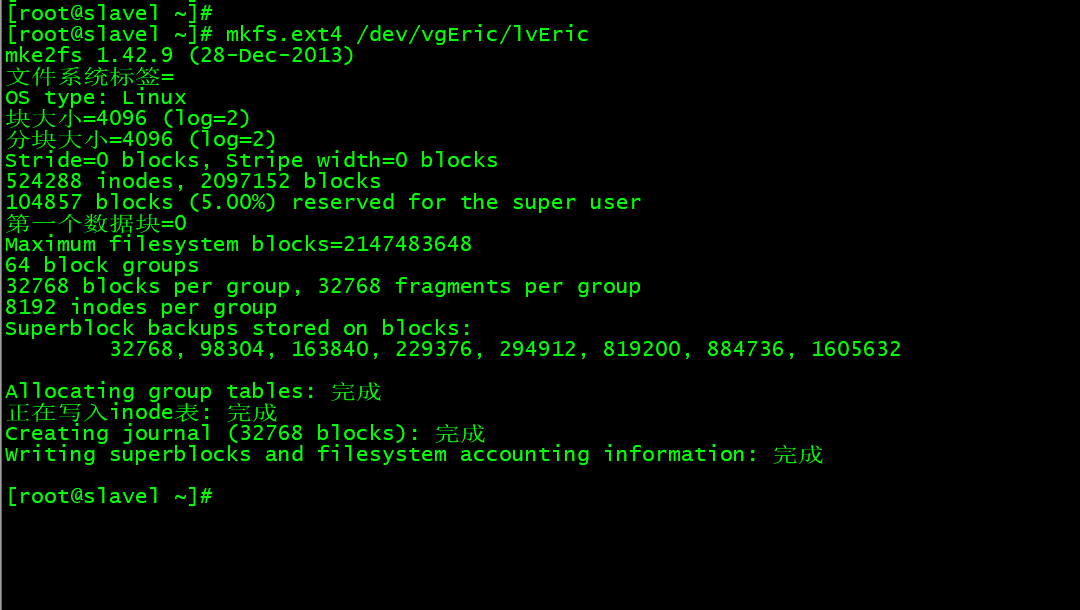The width and height of the screenshot is (1080, 610).
Task: Click the Writing superblocks and filesystem accounting line
Action: coord(414,454)
